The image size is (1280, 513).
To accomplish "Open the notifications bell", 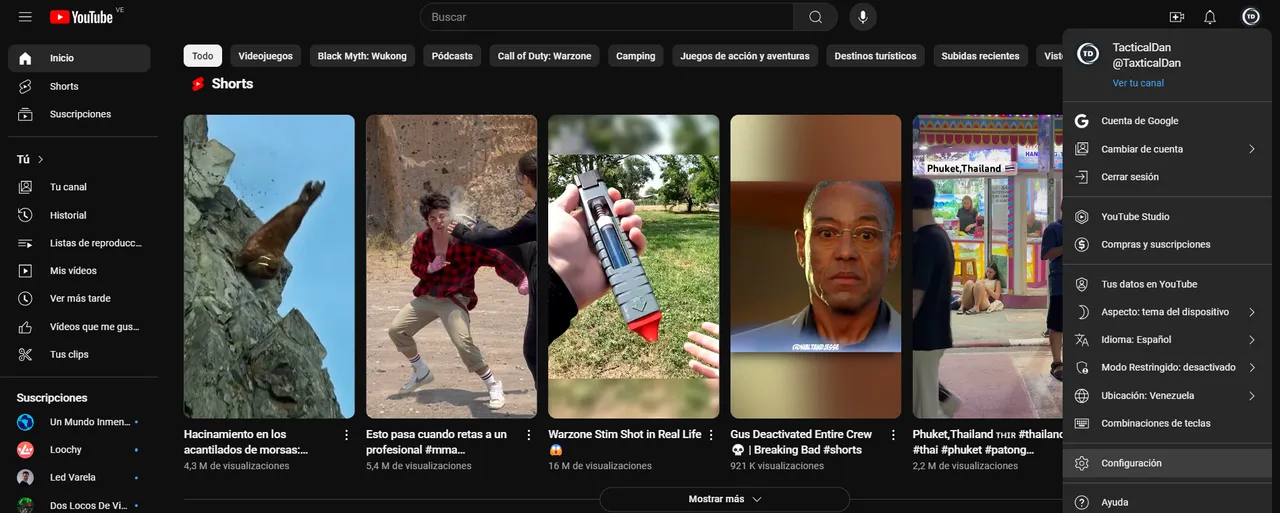I will coord(1210,17).
